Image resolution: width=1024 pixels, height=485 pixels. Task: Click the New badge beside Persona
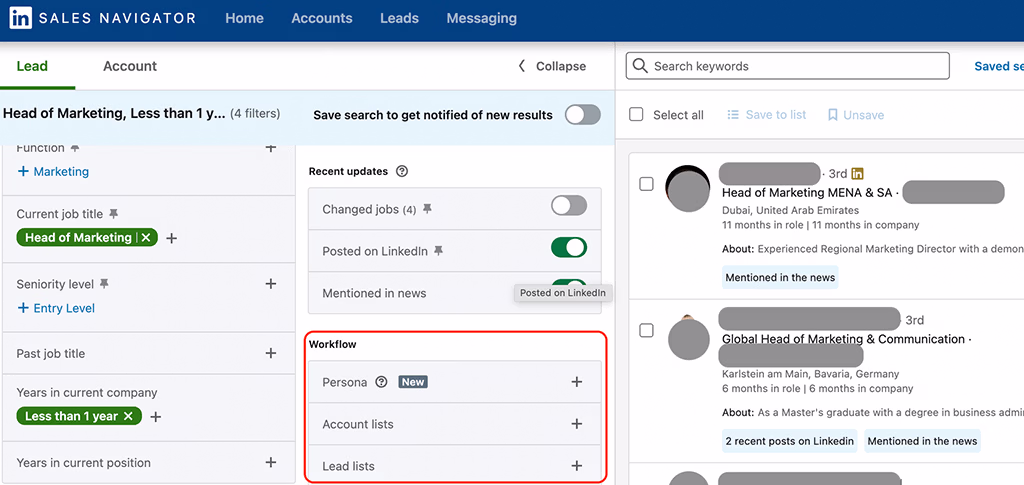pyautogui.click(x=413, y=382)
